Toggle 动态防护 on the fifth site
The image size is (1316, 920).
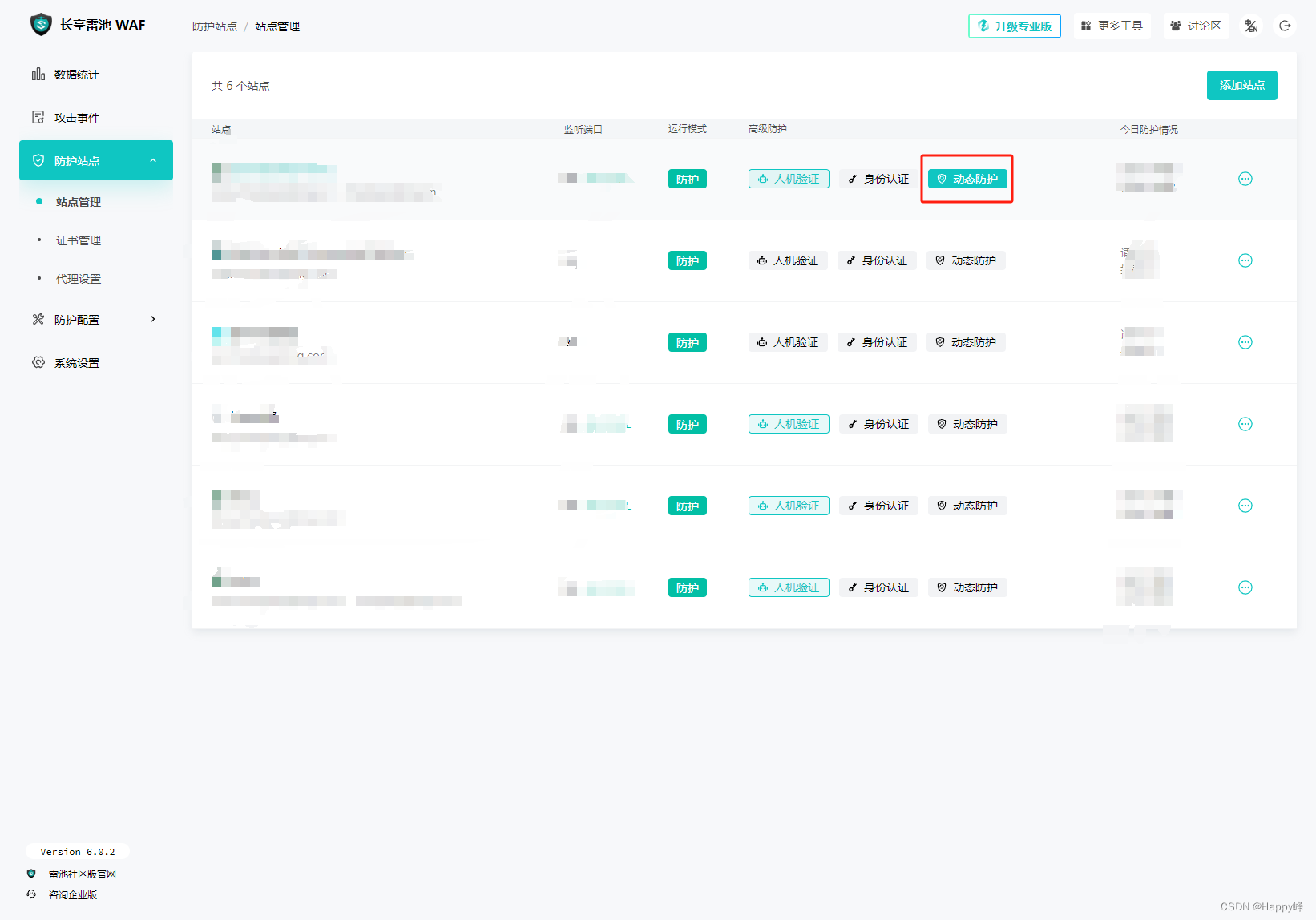[x=967, y=506]
